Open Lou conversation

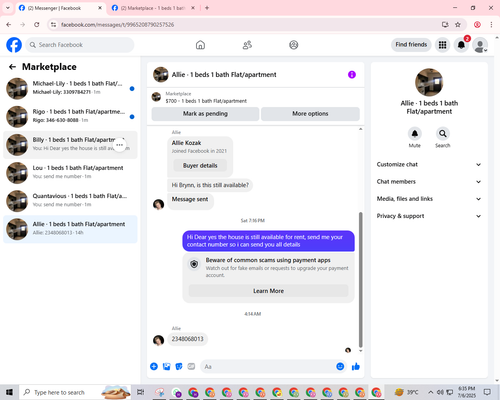[x=70, y=173]
